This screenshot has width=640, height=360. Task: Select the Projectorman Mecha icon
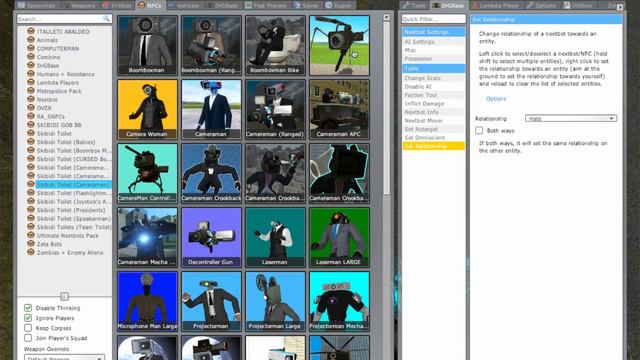pyautogui.click(x=340, y=302)
